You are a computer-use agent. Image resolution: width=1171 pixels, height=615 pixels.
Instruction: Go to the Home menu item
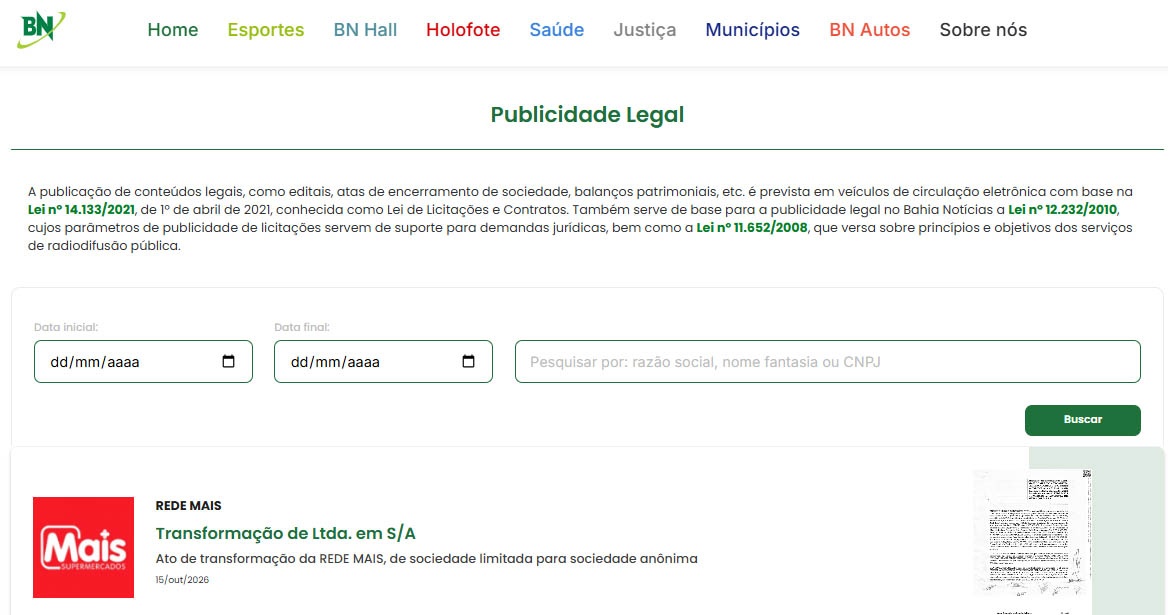[173, 30]
